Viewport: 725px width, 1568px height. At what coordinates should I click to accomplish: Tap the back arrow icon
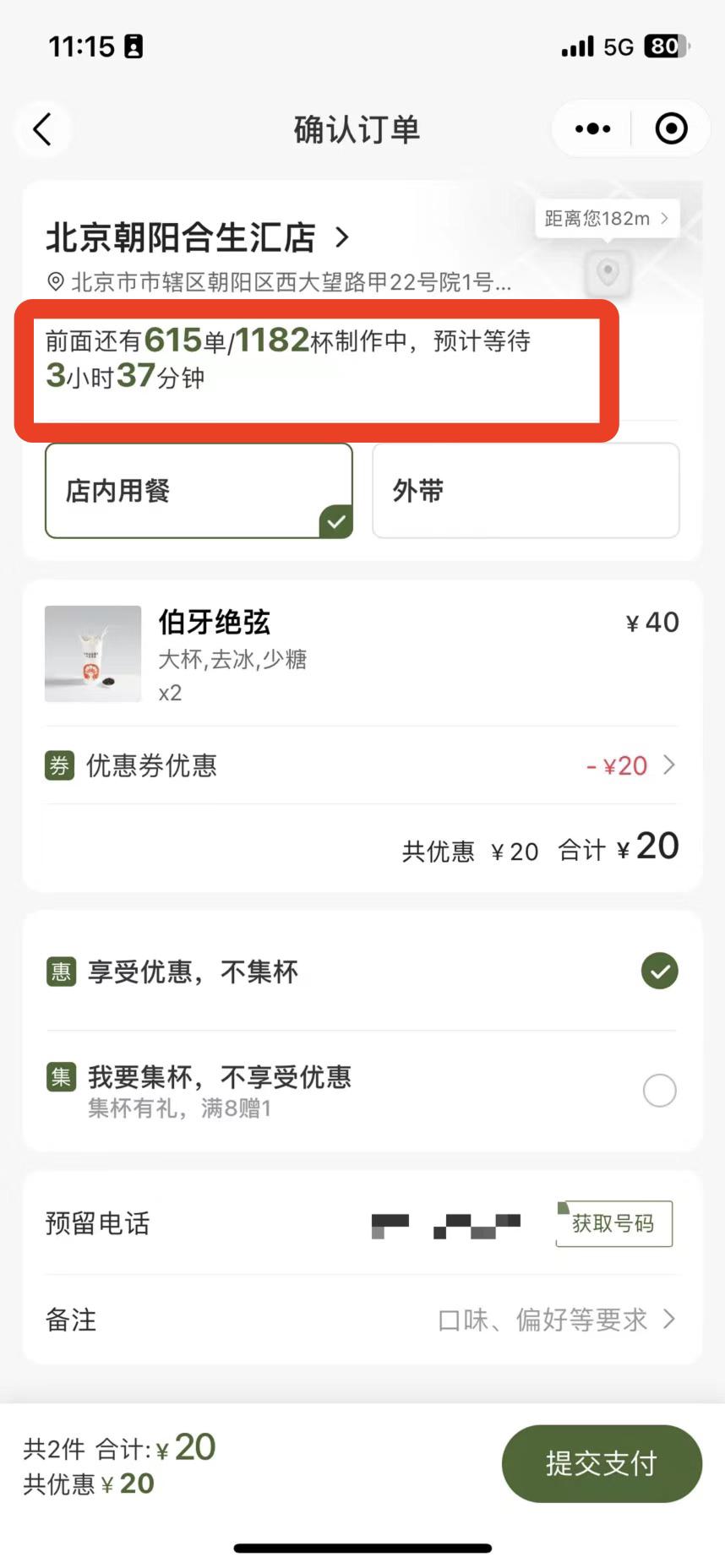point(42,129)
